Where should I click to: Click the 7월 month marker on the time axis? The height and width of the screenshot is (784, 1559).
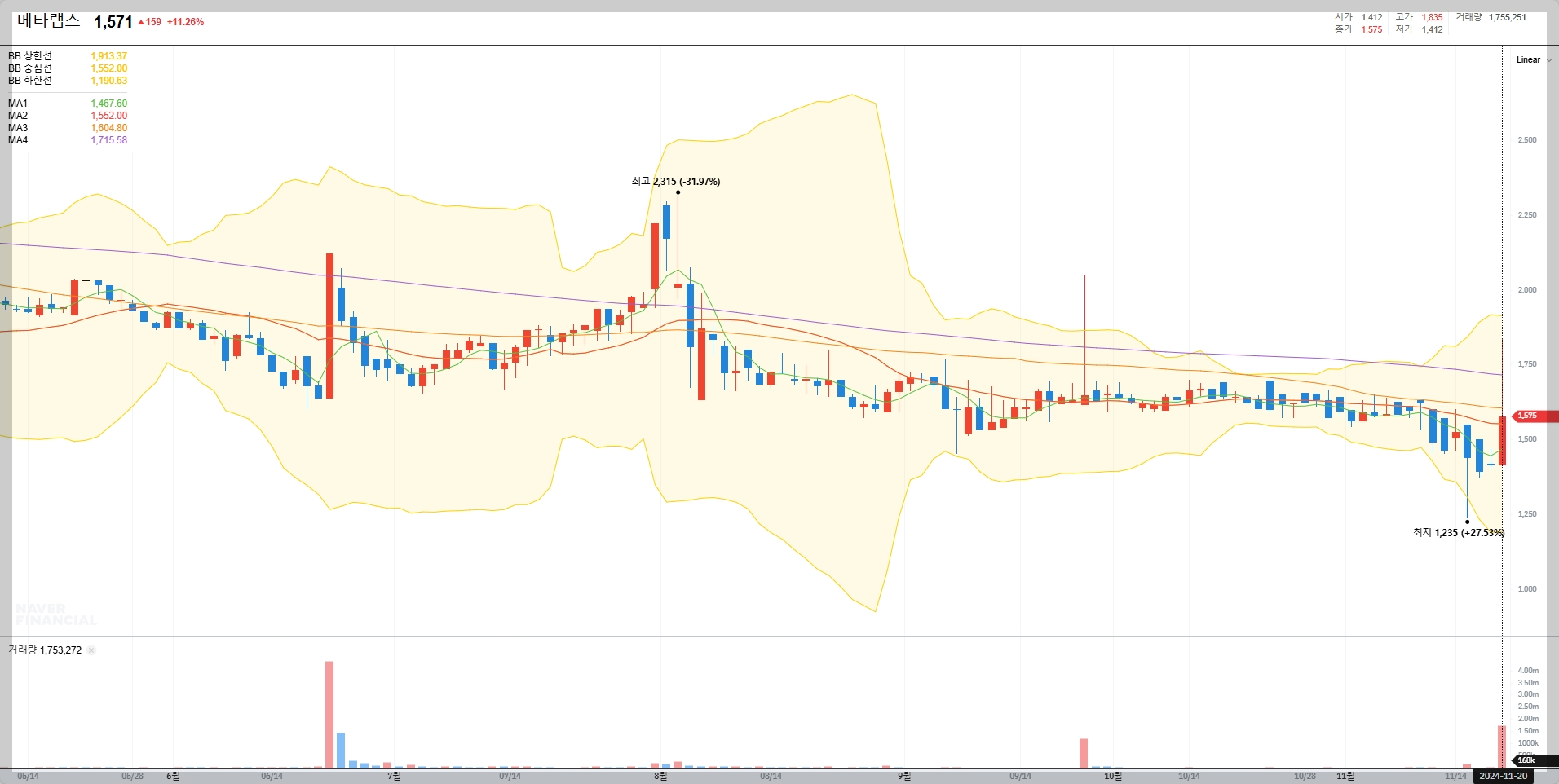coord(394,776)
